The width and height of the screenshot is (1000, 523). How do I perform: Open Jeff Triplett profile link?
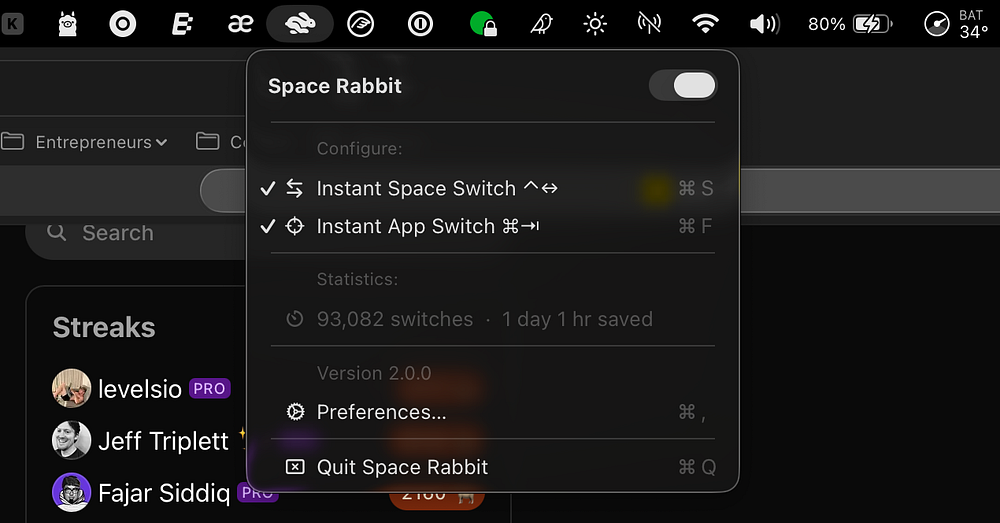click(x=163, y=441)
